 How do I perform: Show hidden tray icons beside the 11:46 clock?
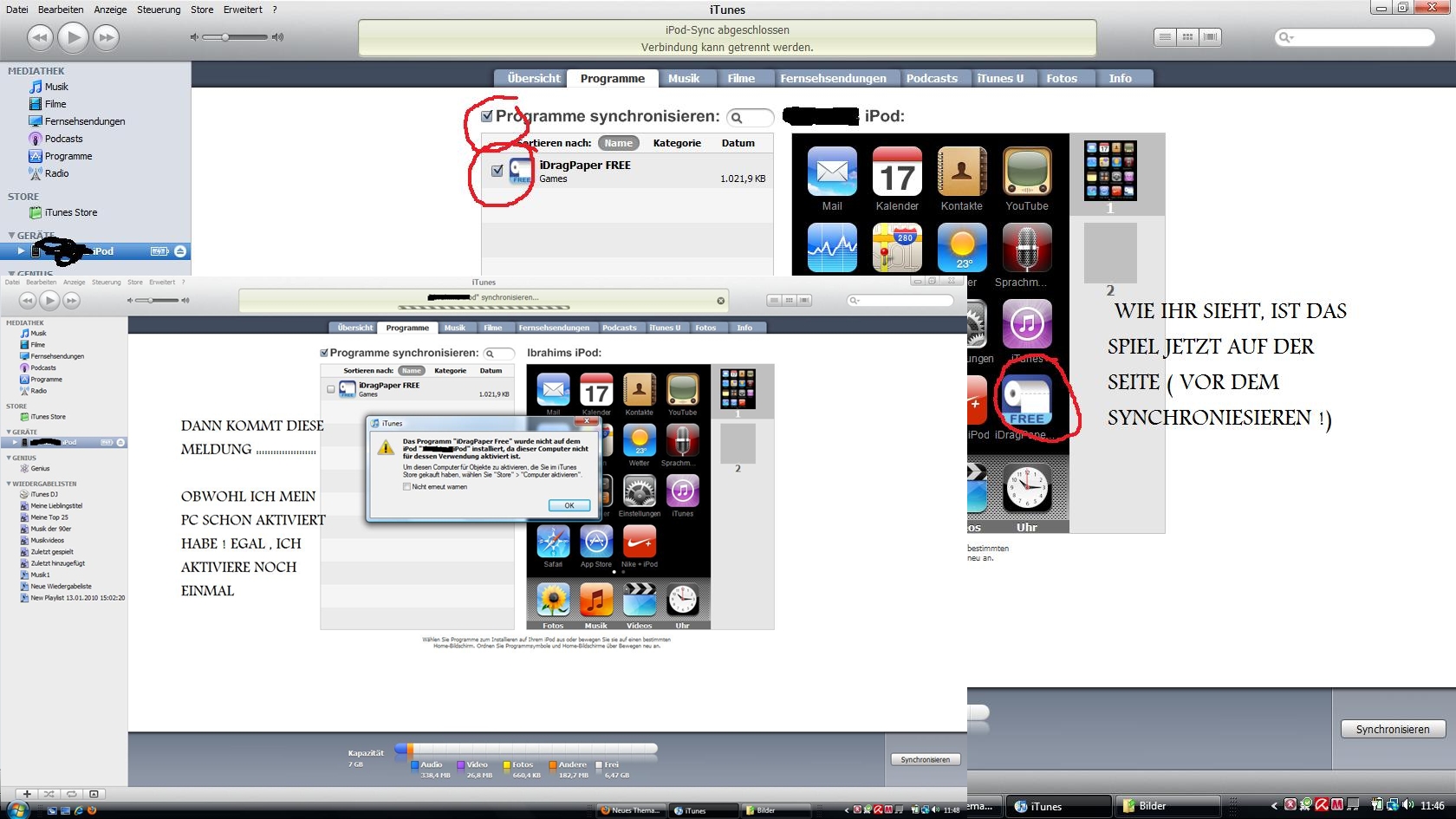tap(1274, 806)
